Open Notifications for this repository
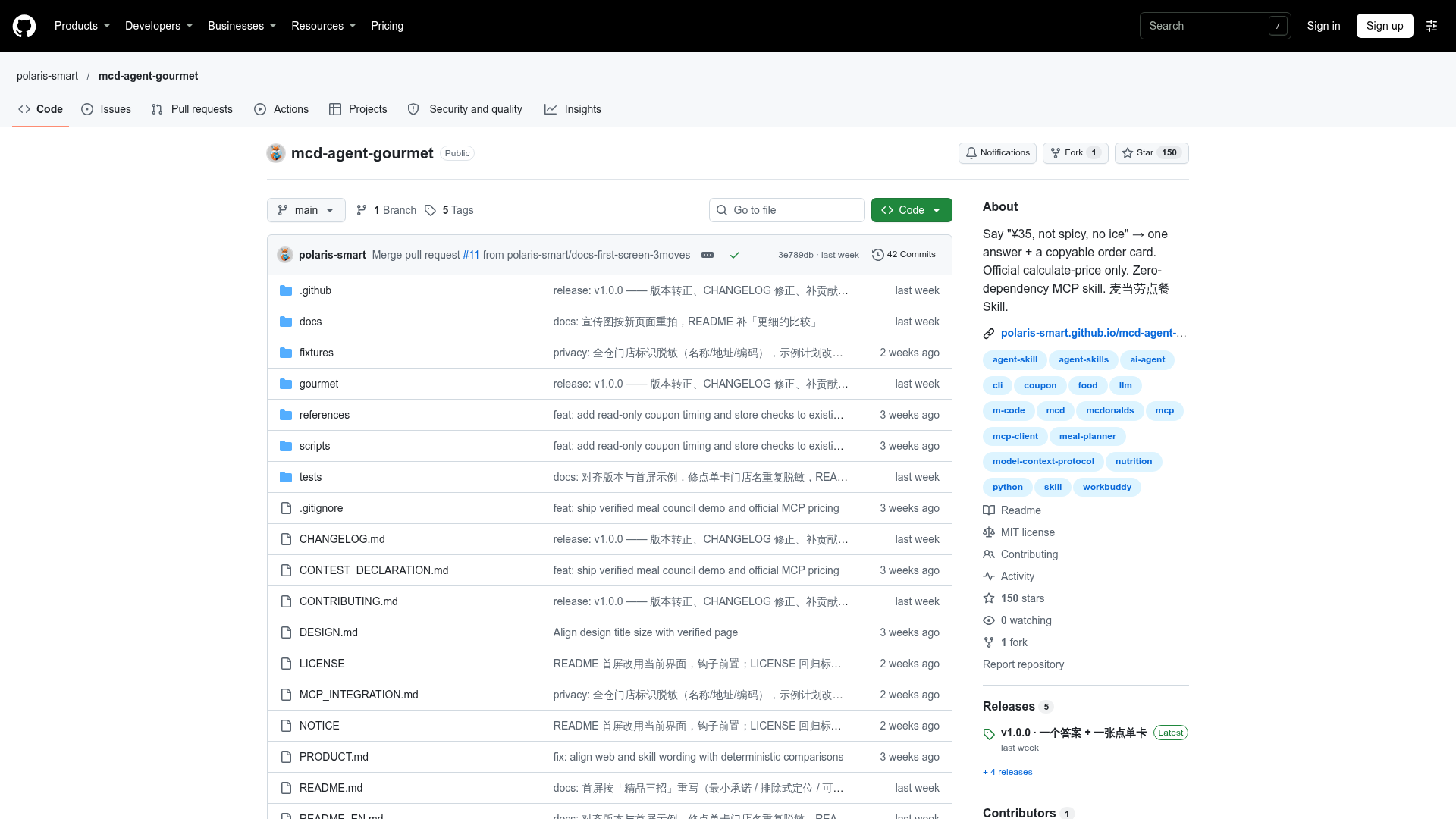This screenshot has width=1456, height=819. (x=997, y=153)
